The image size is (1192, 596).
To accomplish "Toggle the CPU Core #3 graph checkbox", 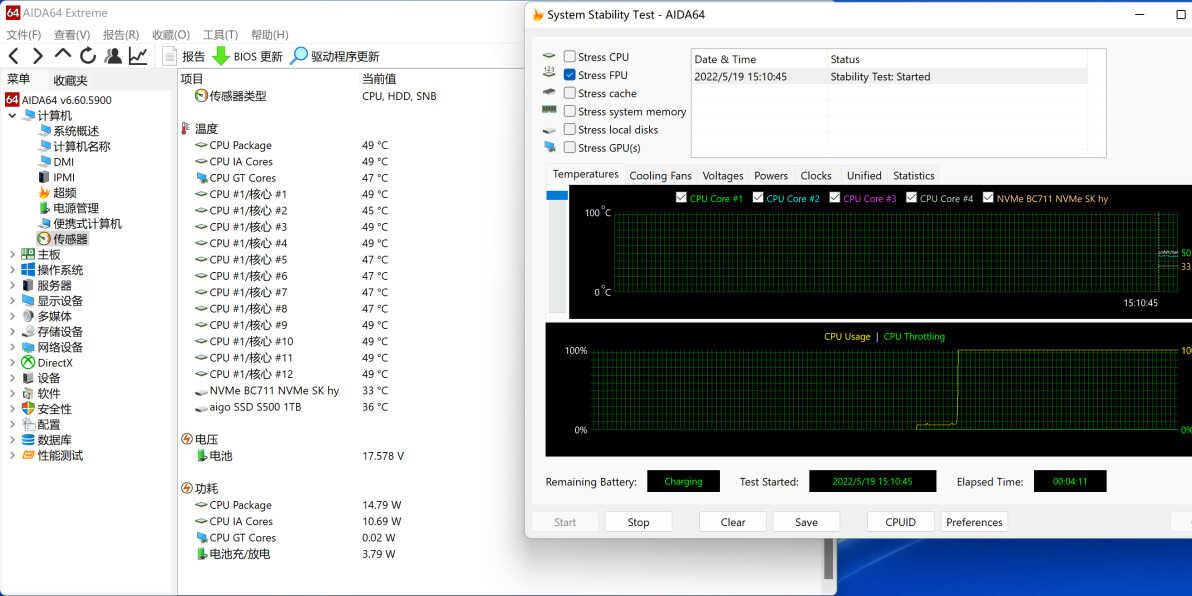I will (x=835, y=198).
